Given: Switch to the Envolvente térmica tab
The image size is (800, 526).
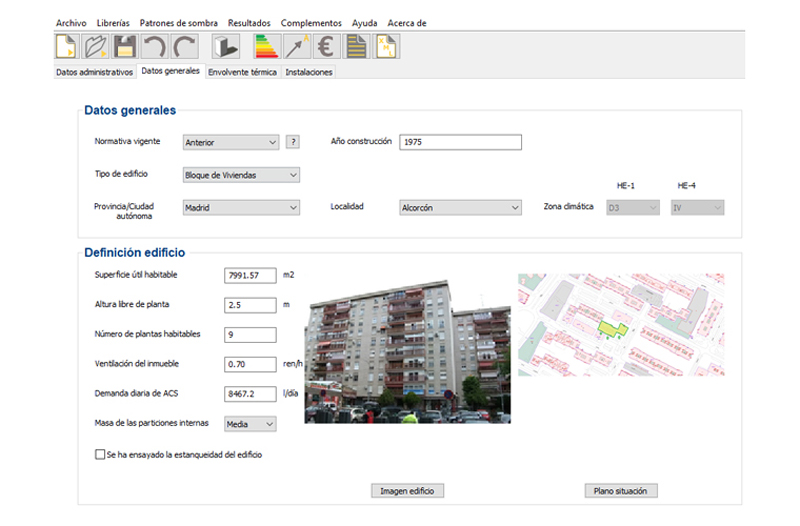Looking at the screenshot, I should [242, 72].
